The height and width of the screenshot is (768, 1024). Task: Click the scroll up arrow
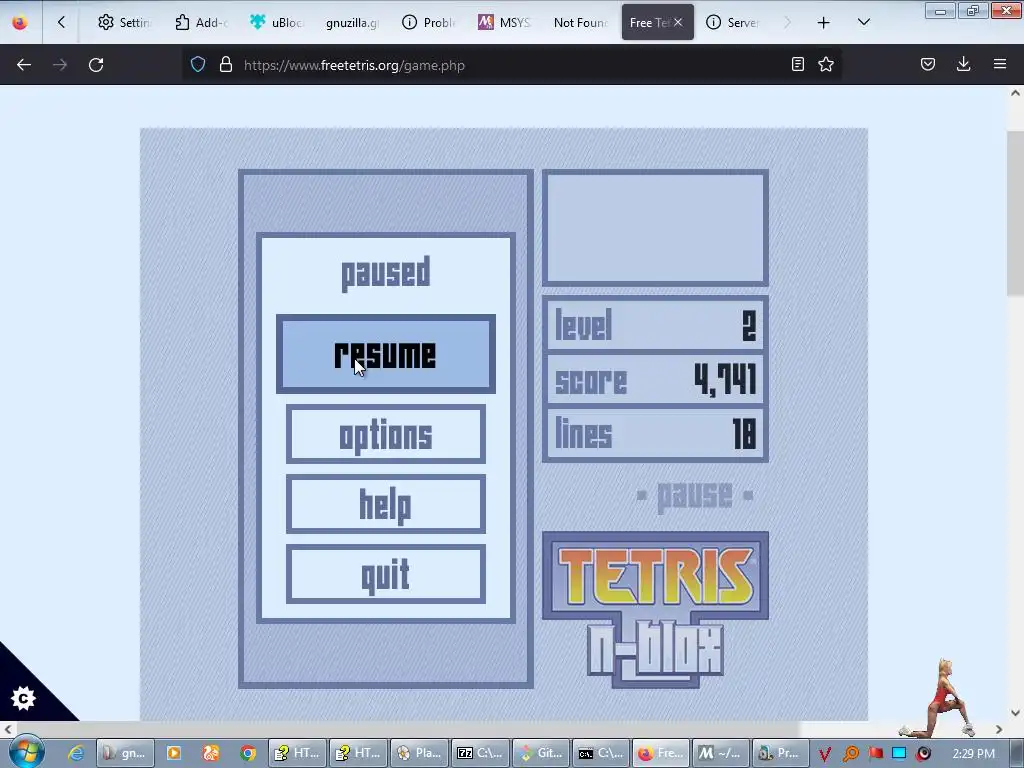coord(1015,93)
